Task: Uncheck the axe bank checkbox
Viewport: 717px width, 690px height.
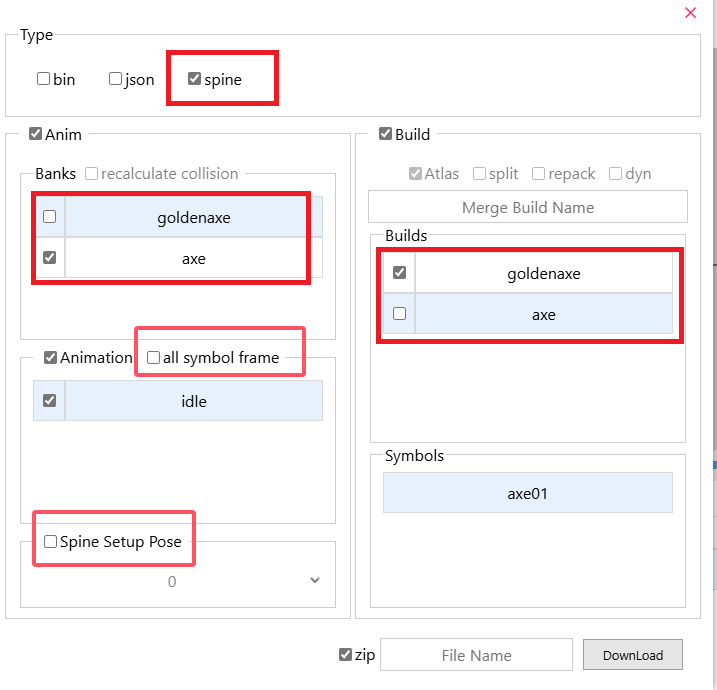Action: tap(50, 258)
